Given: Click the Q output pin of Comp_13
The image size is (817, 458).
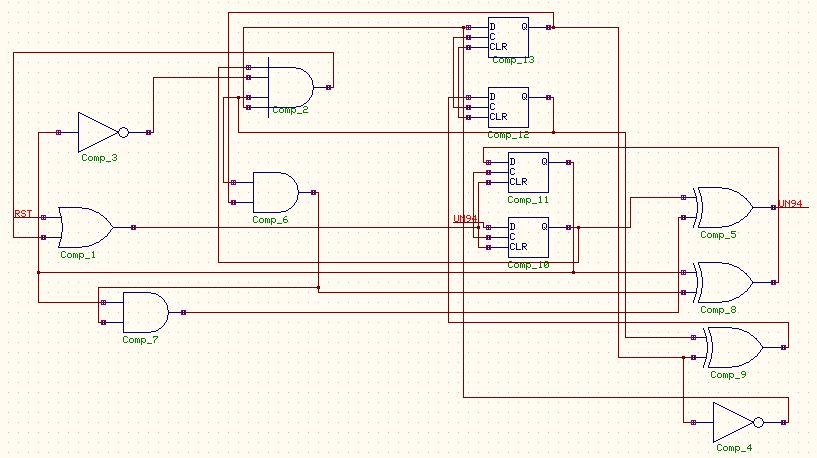Looking at the screenshot, I should click(x=548, y=27).
